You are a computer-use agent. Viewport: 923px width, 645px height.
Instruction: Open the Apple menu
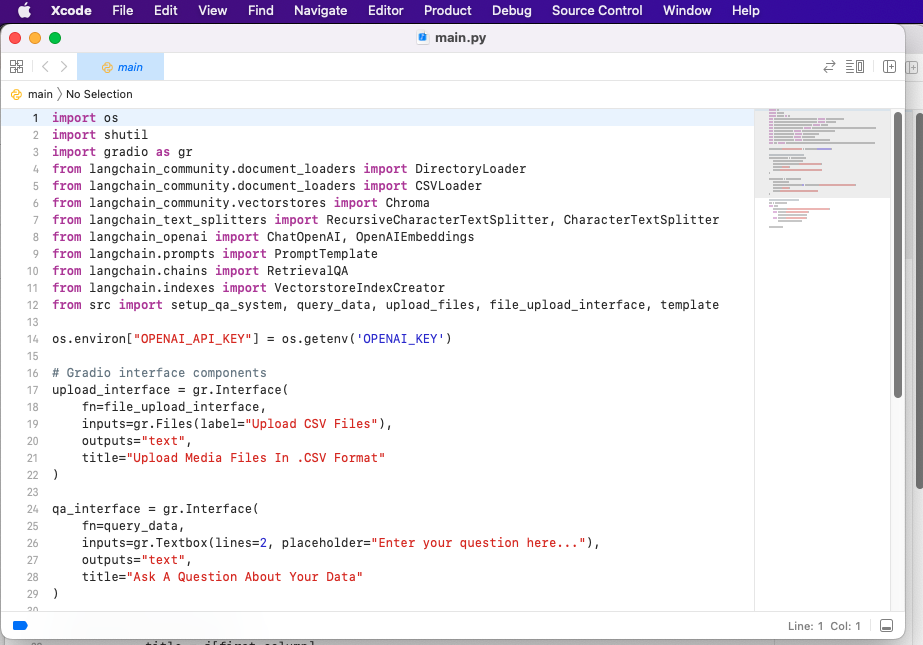pos(24,11)
